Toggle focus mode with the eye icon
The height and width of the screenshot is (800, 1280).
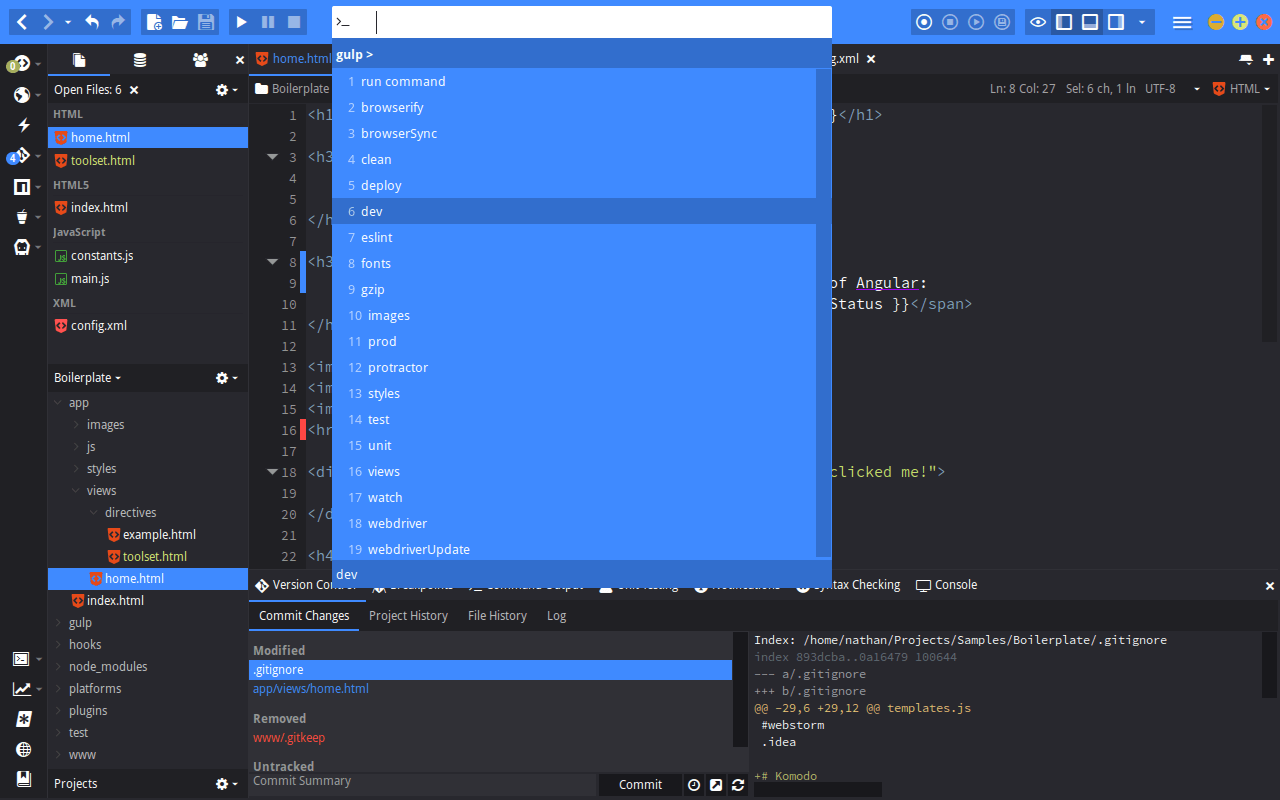(1038, 21)
